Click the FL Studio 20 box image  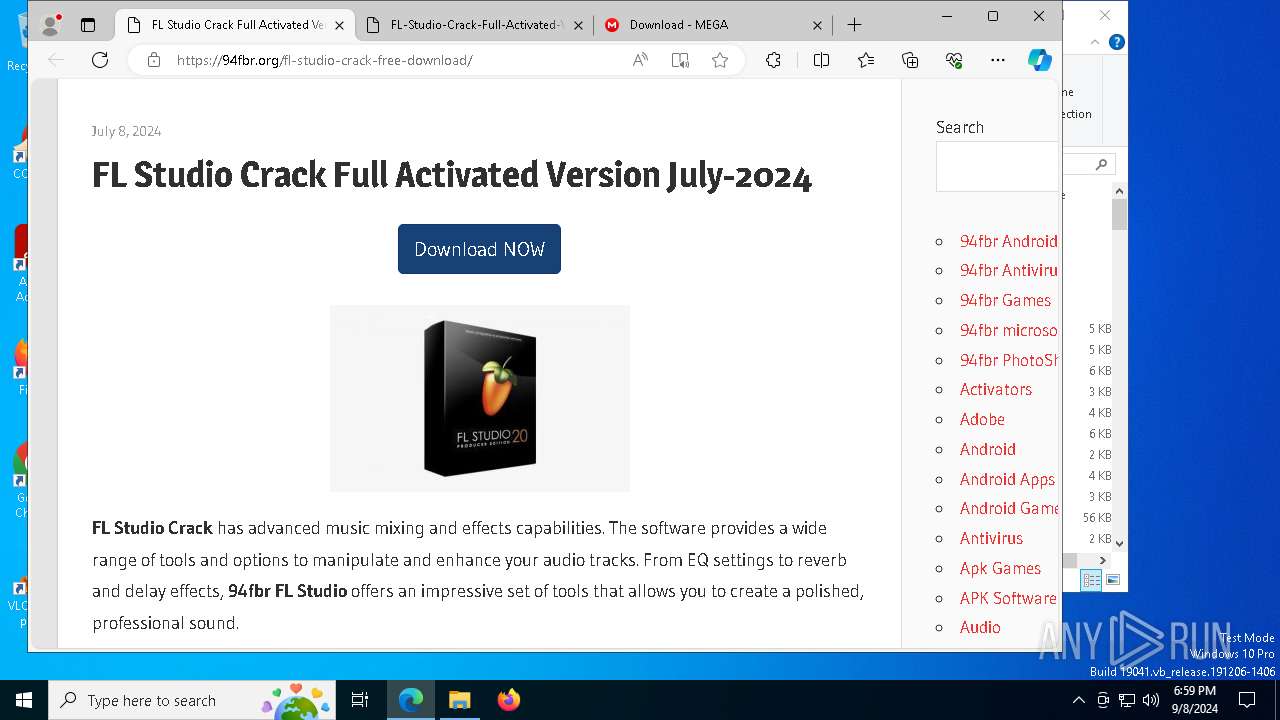coord(480,398)
